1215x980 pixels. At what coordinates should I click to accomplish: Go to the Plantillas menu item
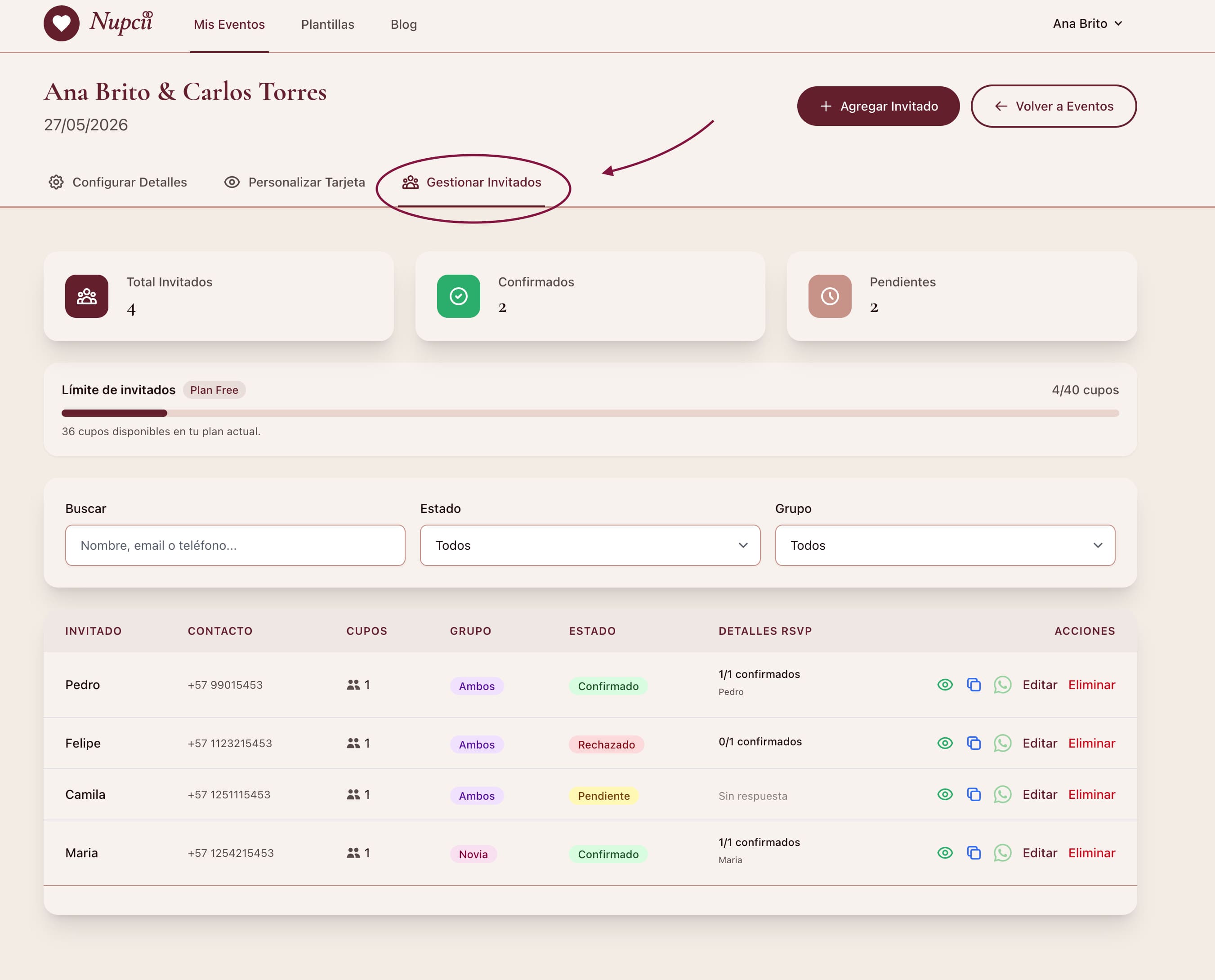click(327, 24)
